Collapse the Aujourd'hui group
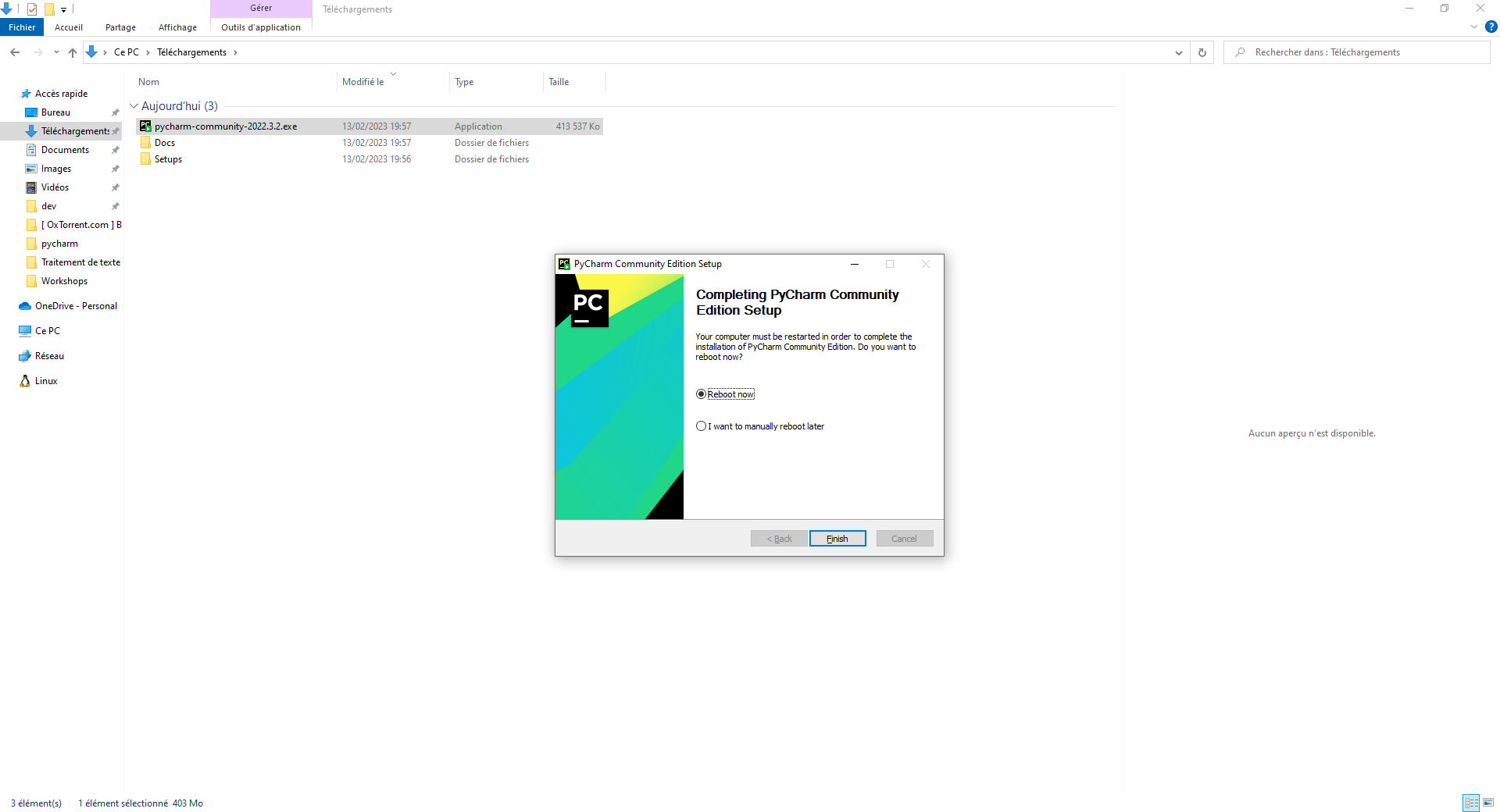 pos(134,106)
